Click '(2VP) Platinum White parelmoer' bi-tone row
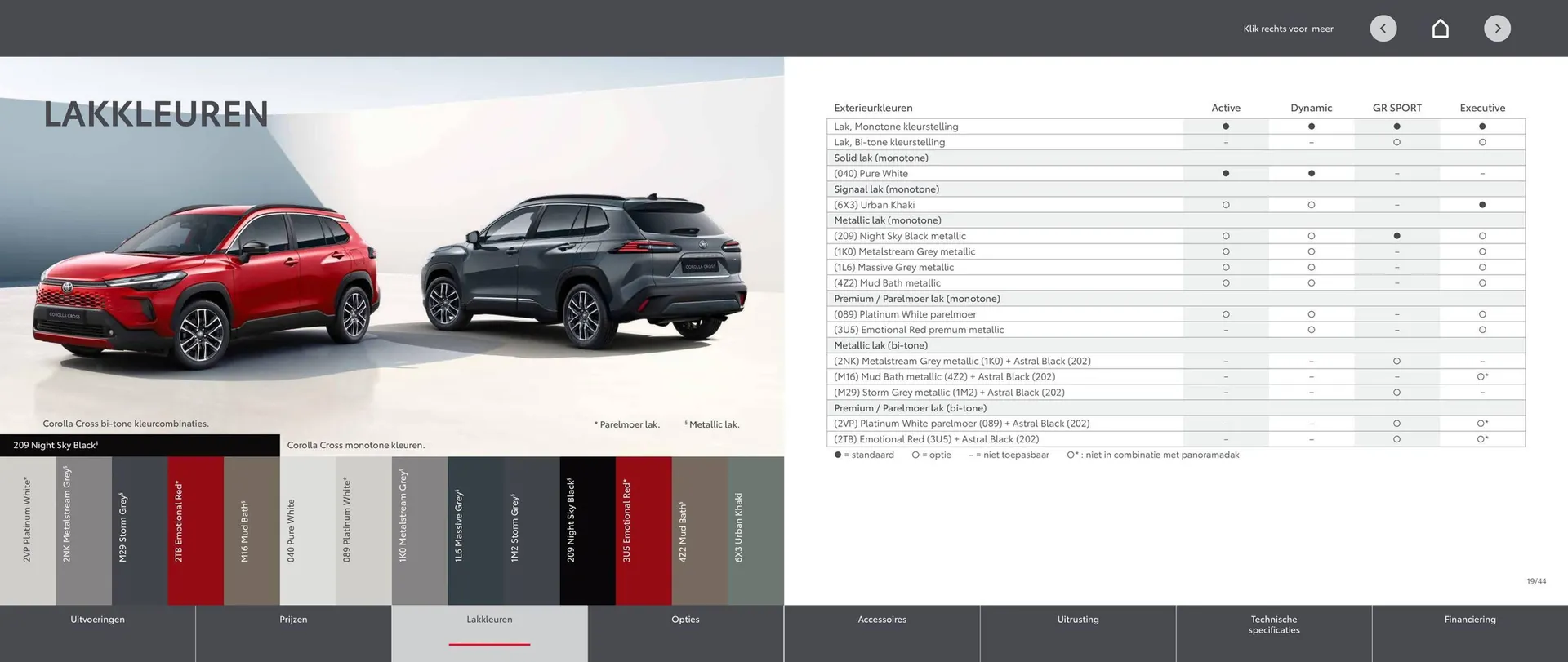This screenshot has height=662, width=1568. pyautogui.click(x=1176, y=424)
